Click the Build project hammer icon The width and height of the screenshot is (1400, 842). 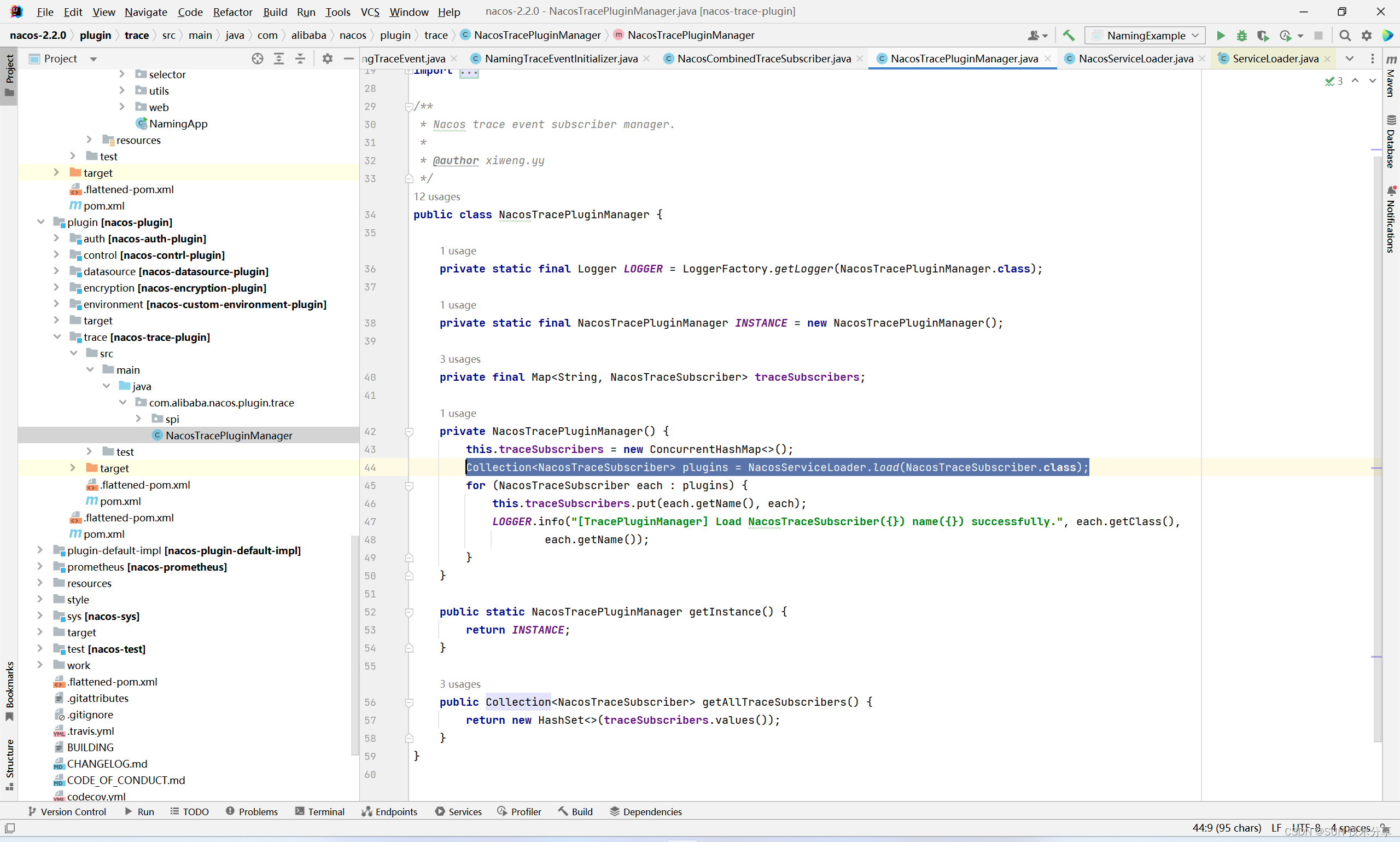click(x=1069, y=36)
